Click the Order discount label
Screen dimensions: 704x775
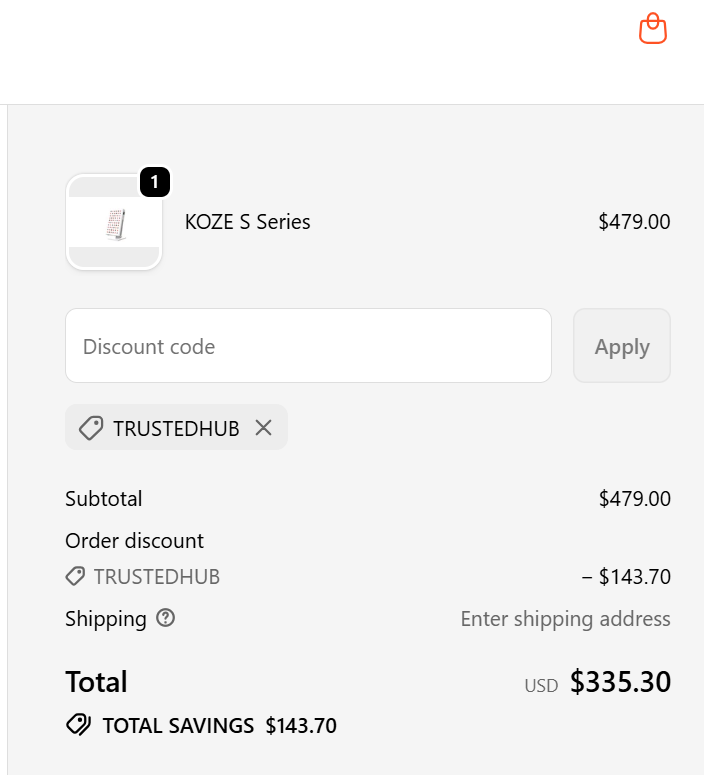point(134,541)
